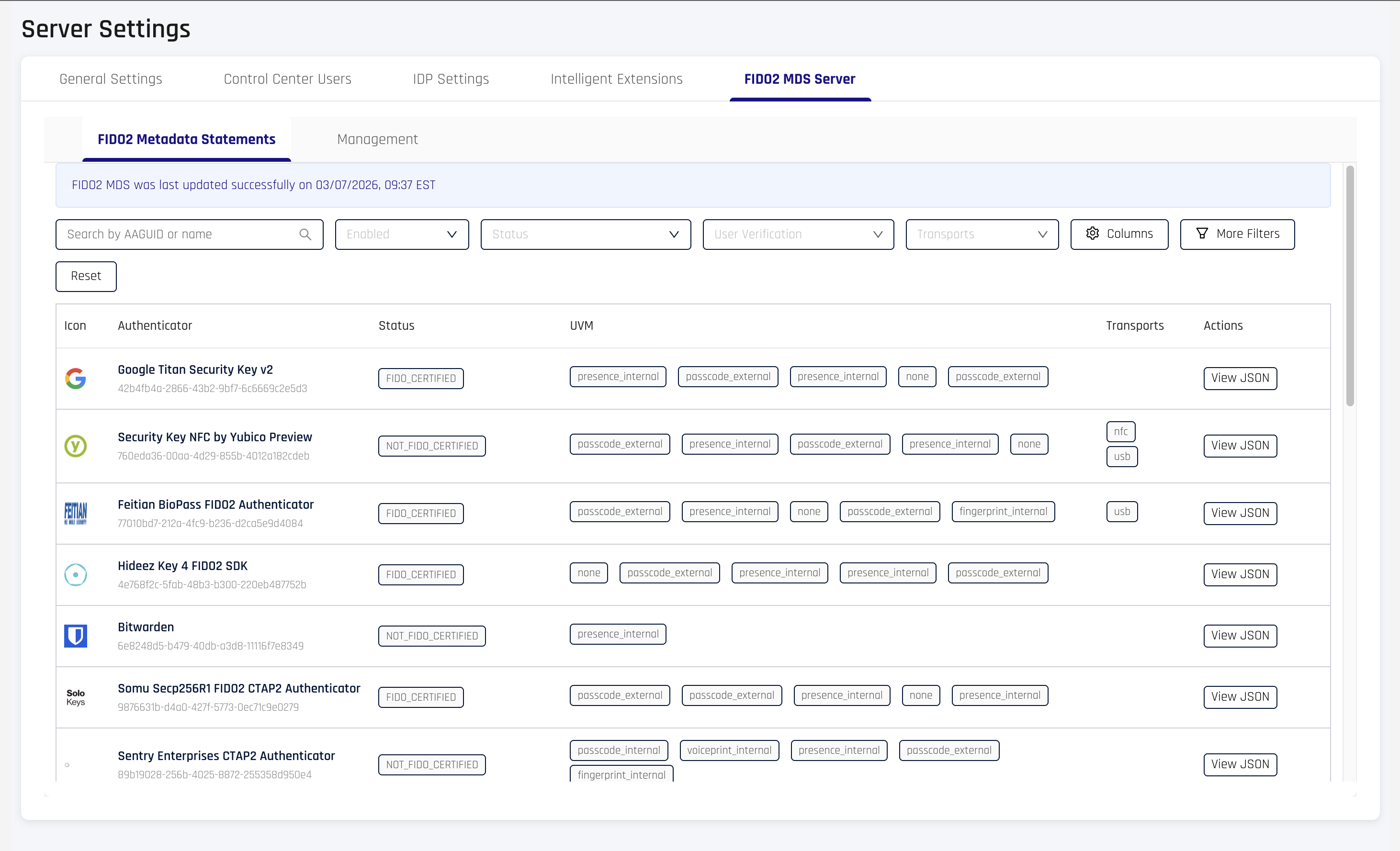Screen dimensions: 1400x851
Task: Open the Intelligent Extensions tab
Action: pos(616,79)
